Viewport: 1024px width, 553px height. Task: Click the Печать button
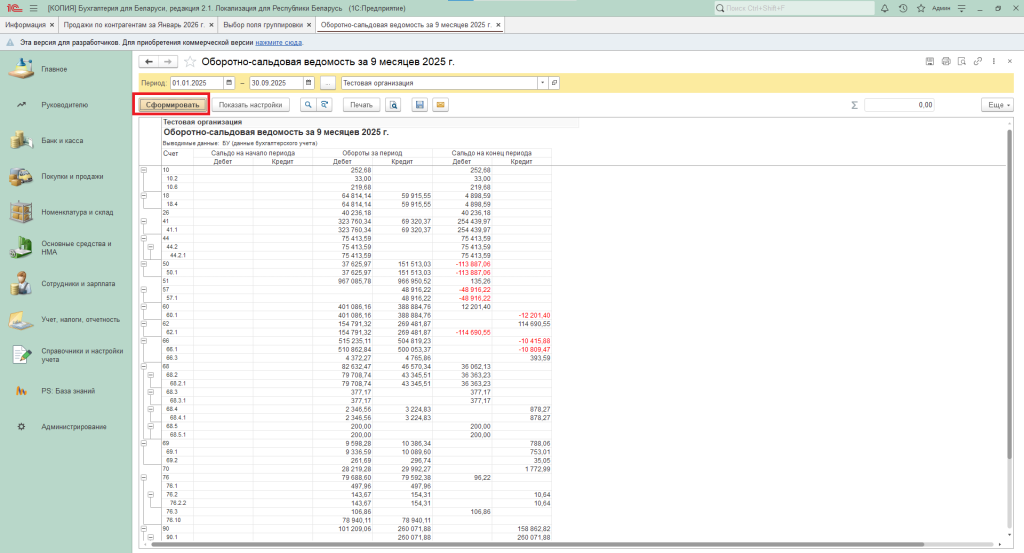click(361, 104)
